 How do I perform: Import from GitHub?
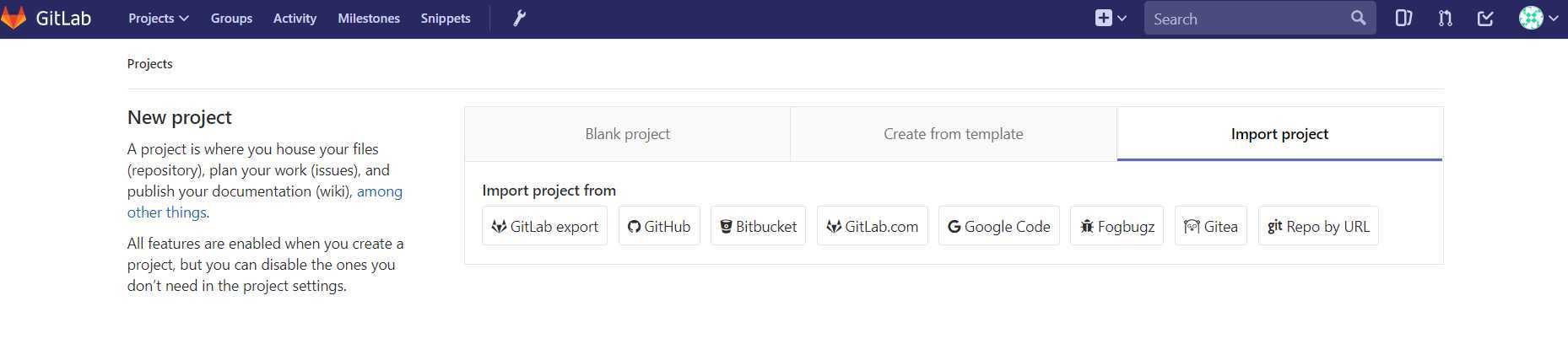click(659, 226)
